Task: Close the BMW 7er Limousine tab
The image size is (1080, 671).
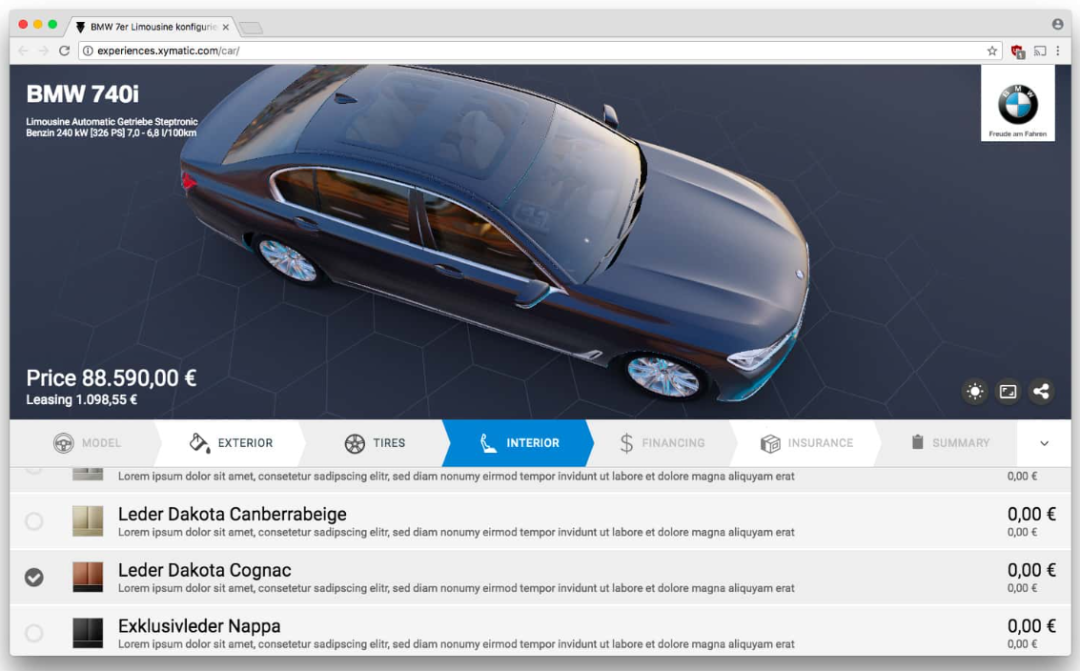Action: tap(225, 27)
